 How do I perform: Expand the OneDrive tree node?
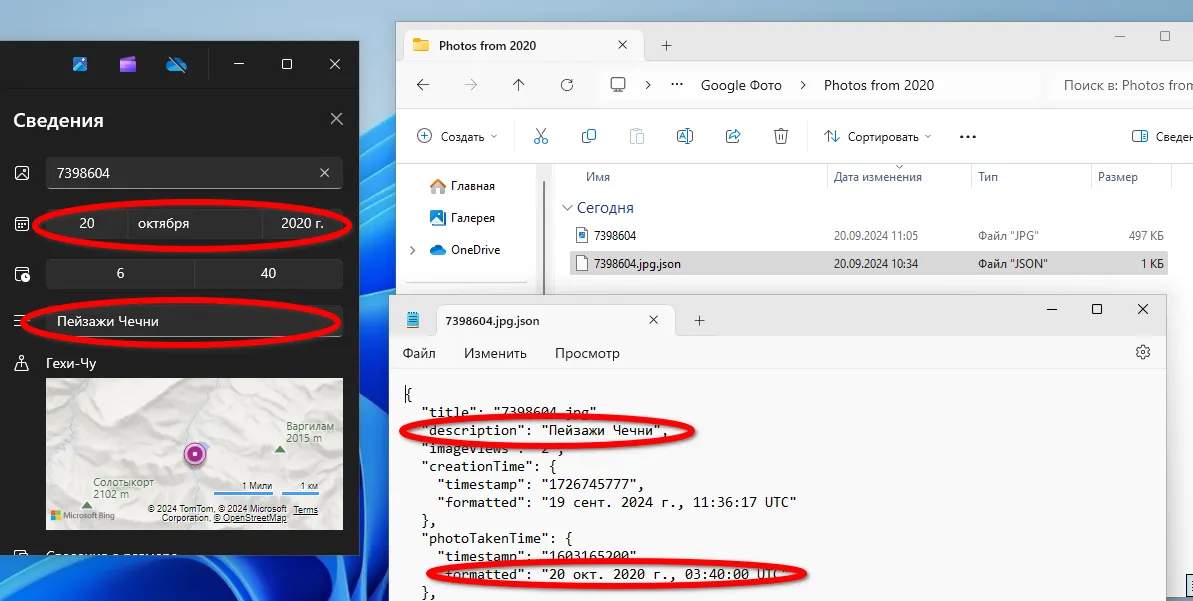413,250
